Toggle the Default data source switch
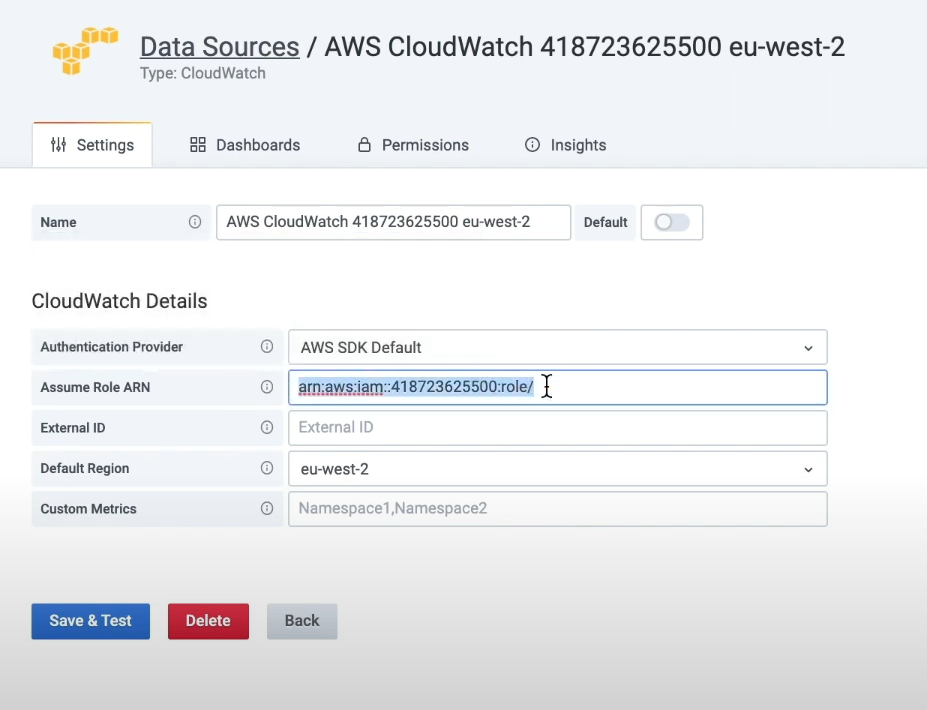The height and width of the screenshot is (710, 927). pyautogui.click(x=672, y=222)
